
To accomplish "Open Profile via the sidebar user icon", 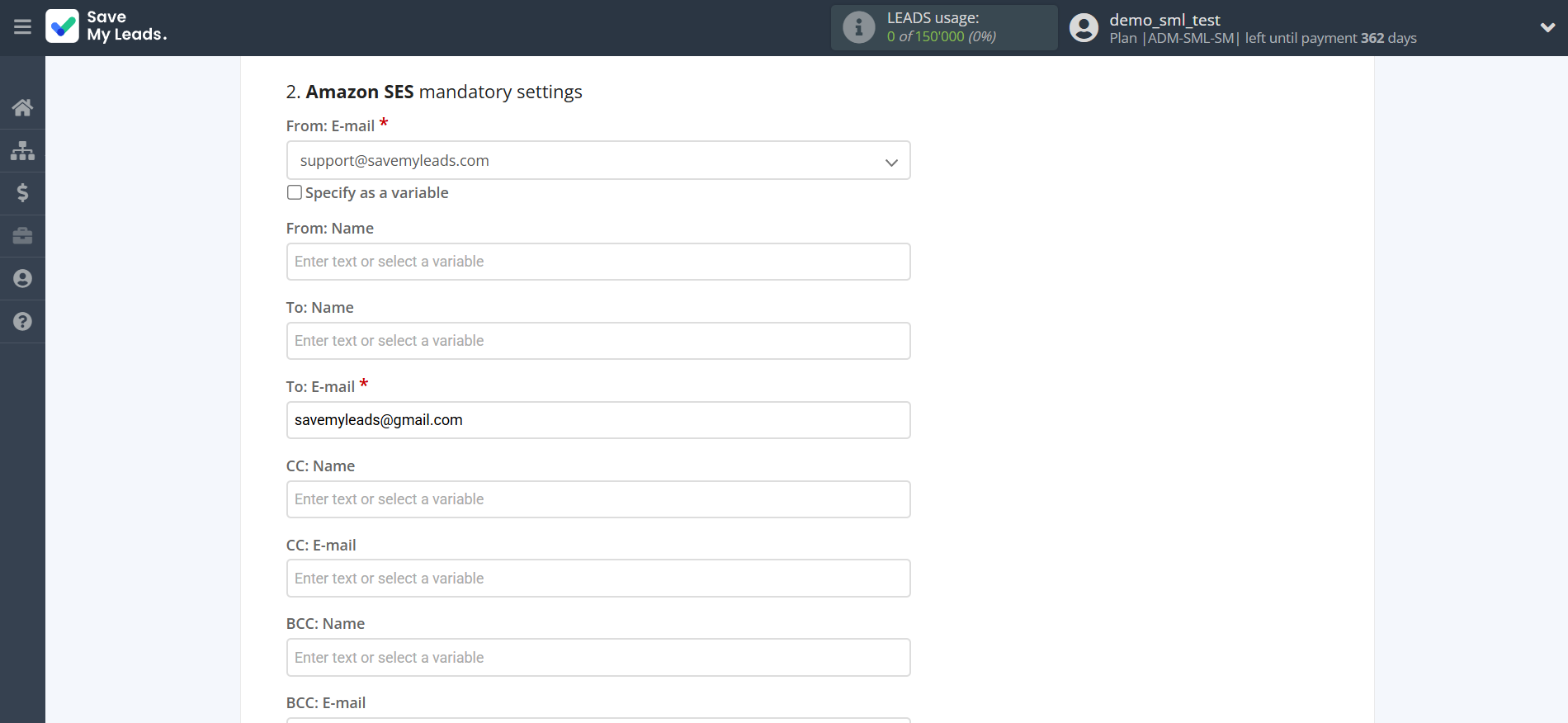I will tap(22, 279).
